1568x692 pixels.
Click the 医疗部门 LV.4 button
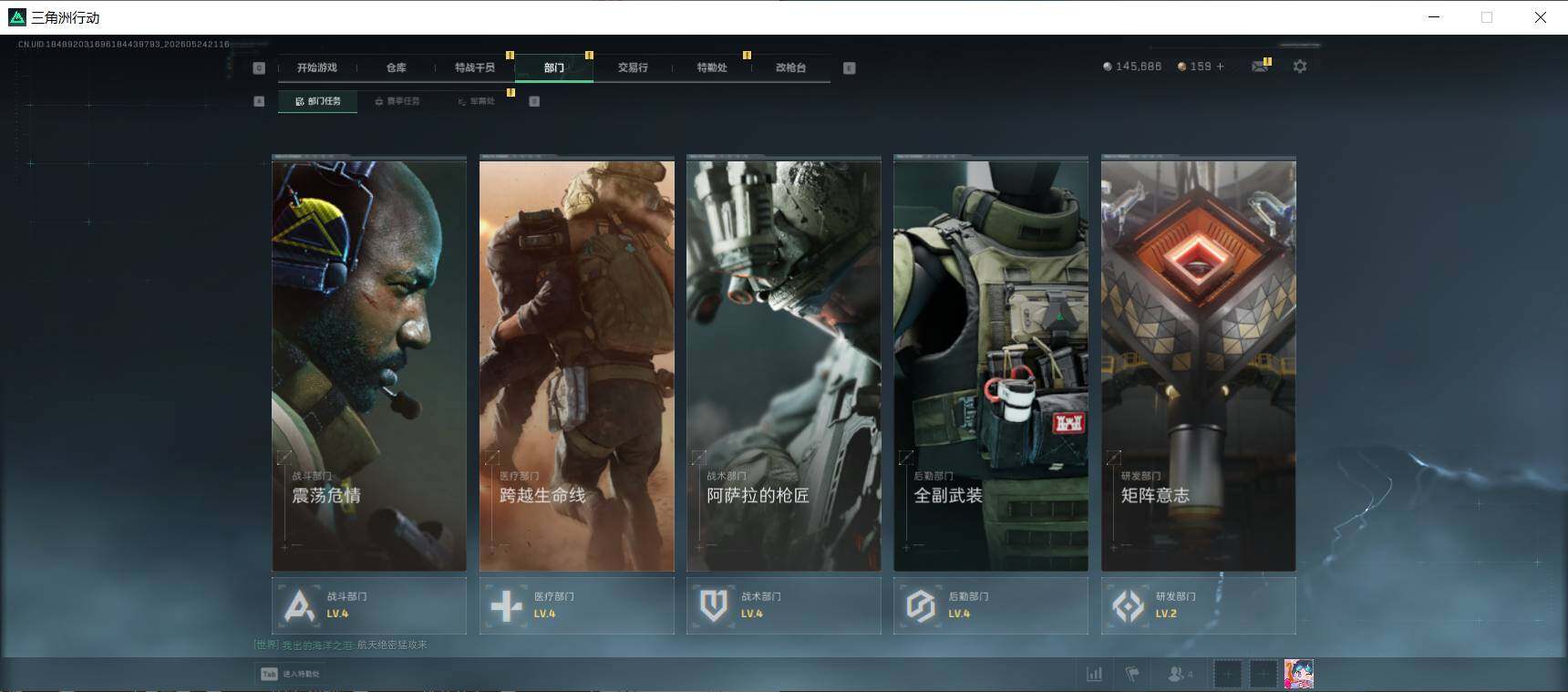click(577, 605)
